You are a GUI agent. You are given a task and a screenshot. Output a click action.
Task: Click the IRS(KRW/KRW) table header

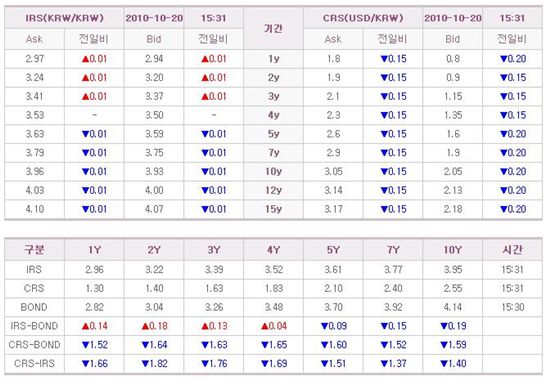point(65,18)
